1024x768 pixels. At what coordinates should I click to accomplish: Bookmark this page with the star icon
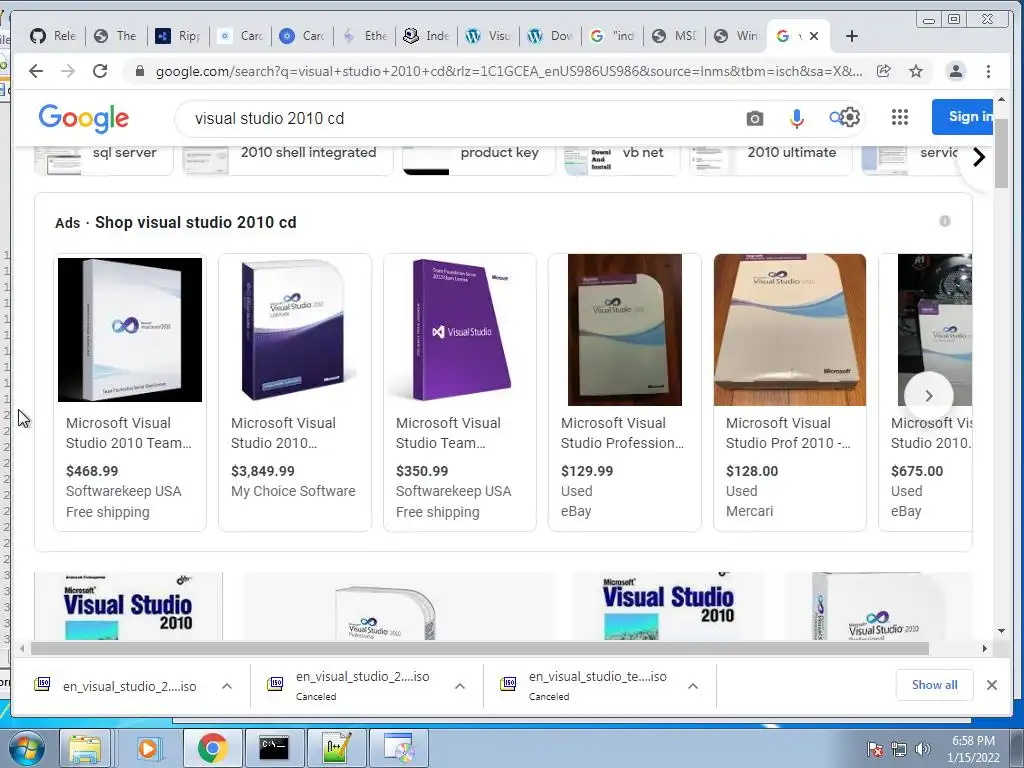coord(916,71)
